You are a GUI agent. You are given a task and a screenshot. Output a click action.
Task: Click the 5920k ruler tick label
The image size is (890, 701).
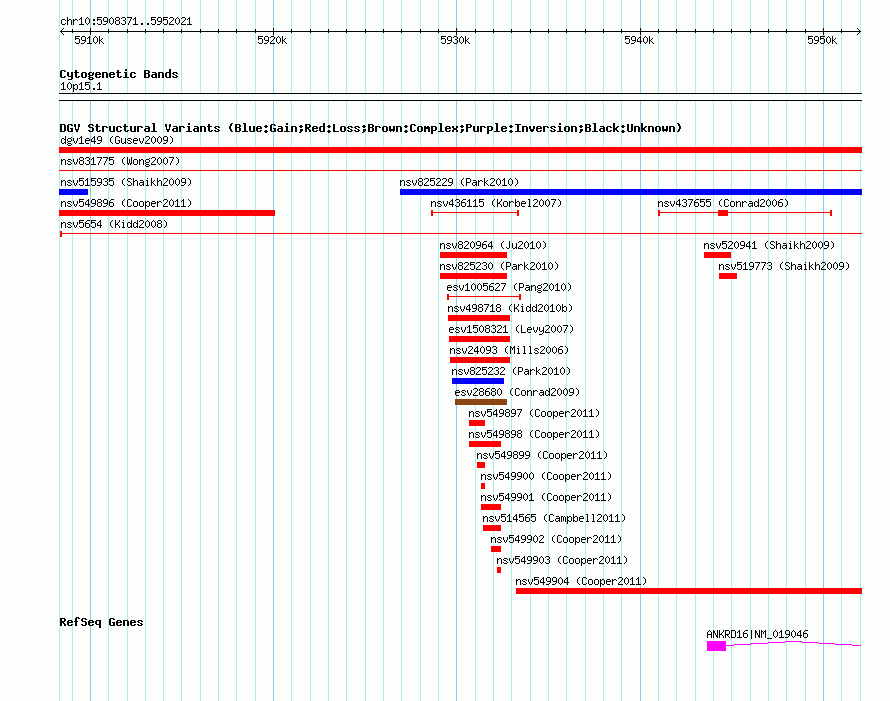[272, 40]
